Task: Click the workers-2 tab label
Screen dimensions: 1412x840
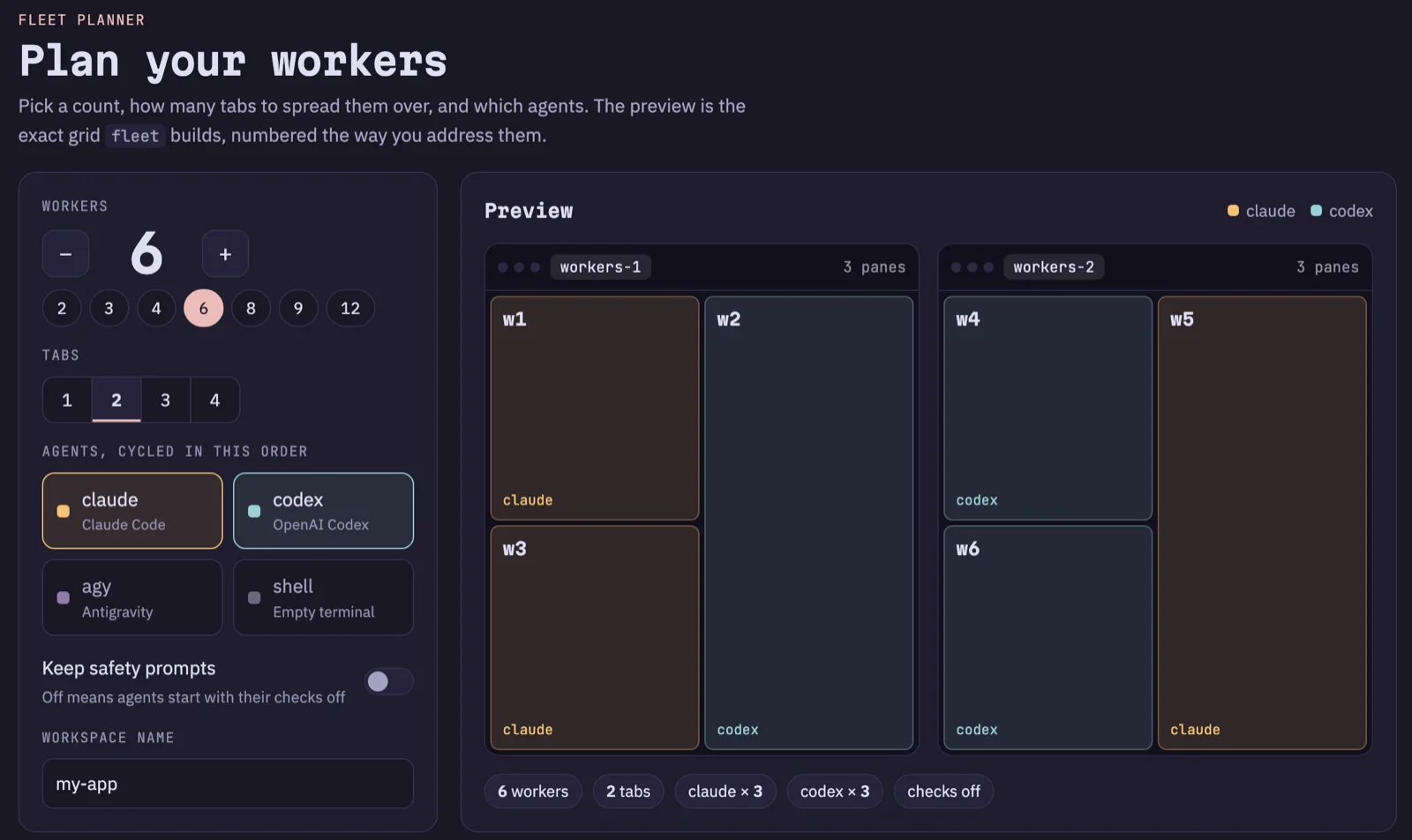Action: (1054, 267)
